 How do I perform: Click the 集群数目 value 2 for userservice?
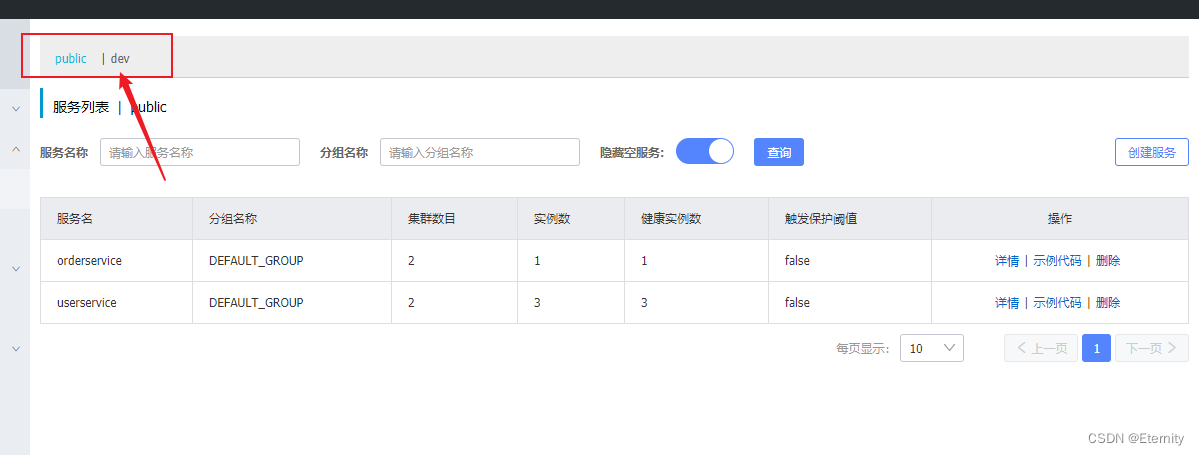(411, 303)
